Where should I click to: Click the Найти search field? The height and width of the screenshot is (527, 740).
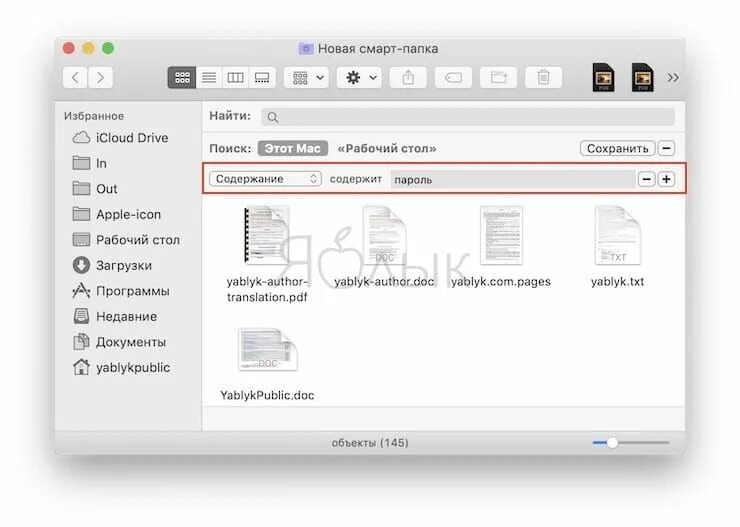(468, 117)
